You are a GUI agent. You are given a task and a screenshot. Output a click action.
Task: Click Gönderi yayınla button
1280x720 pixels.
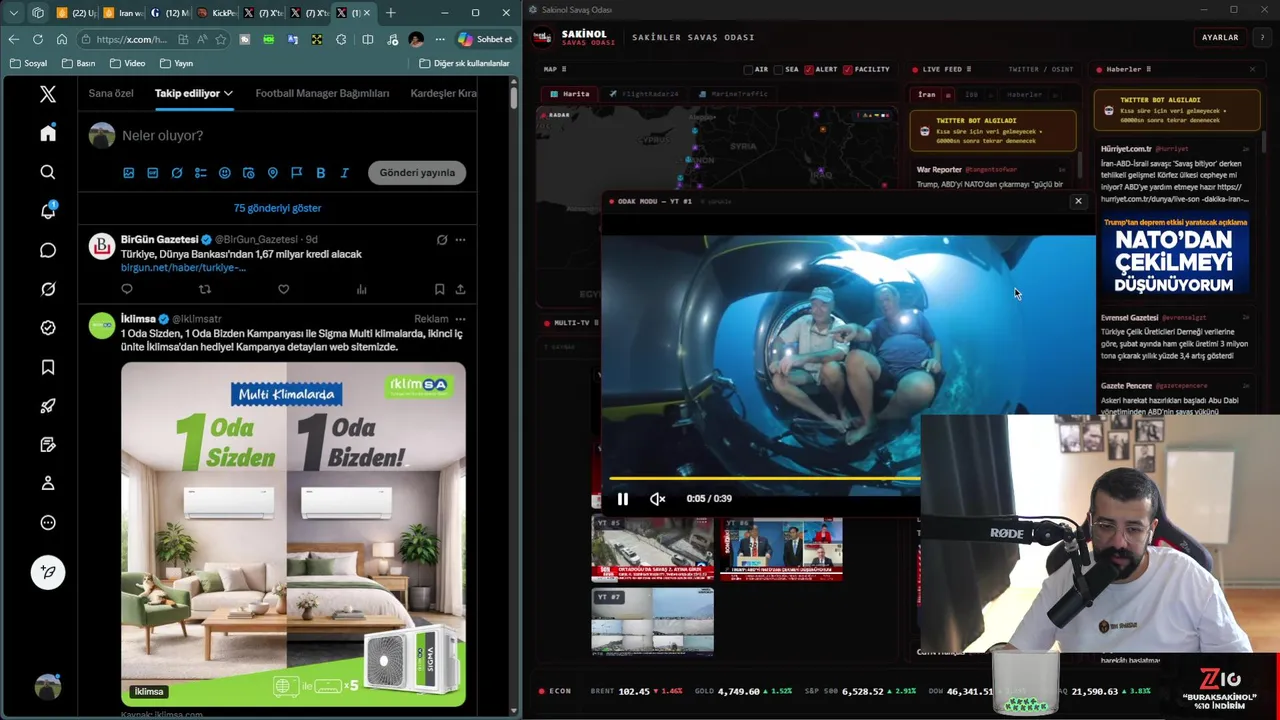pos(417,173)
